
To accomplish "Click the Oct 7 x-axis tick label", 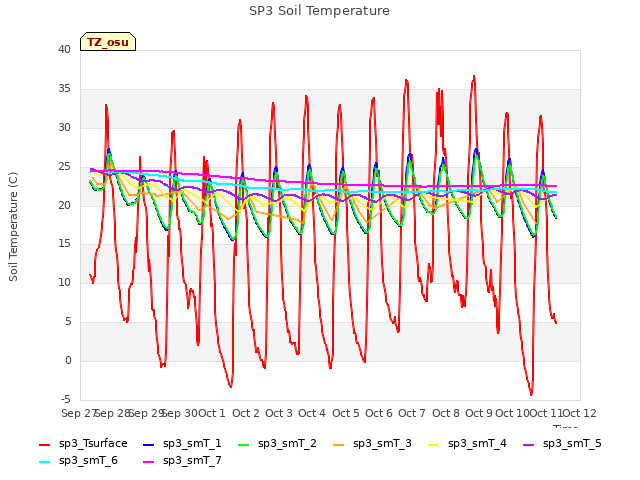I will (412, 413).
